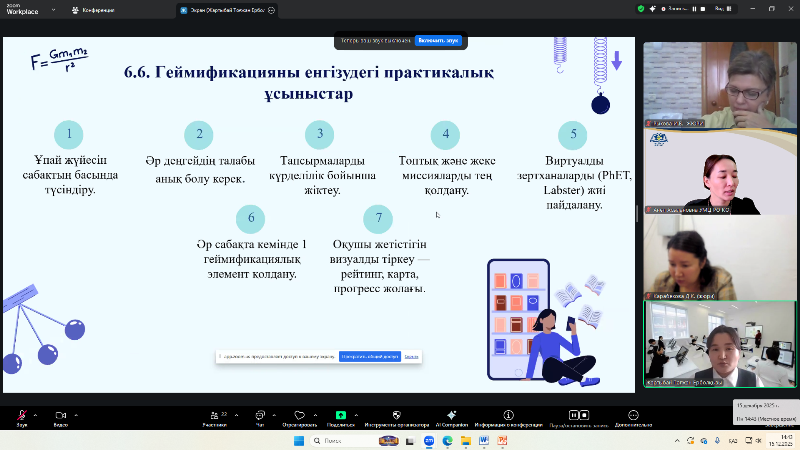
Task: Mute the microphone in Zoom toolbar
Action: [21, 415]
